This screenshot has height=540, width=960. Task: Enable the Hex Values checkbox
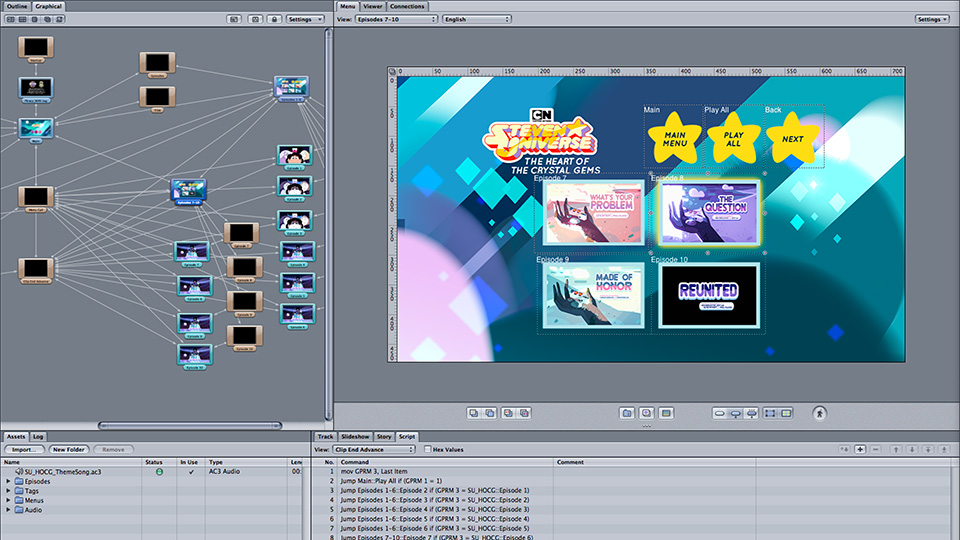(427, 449)
